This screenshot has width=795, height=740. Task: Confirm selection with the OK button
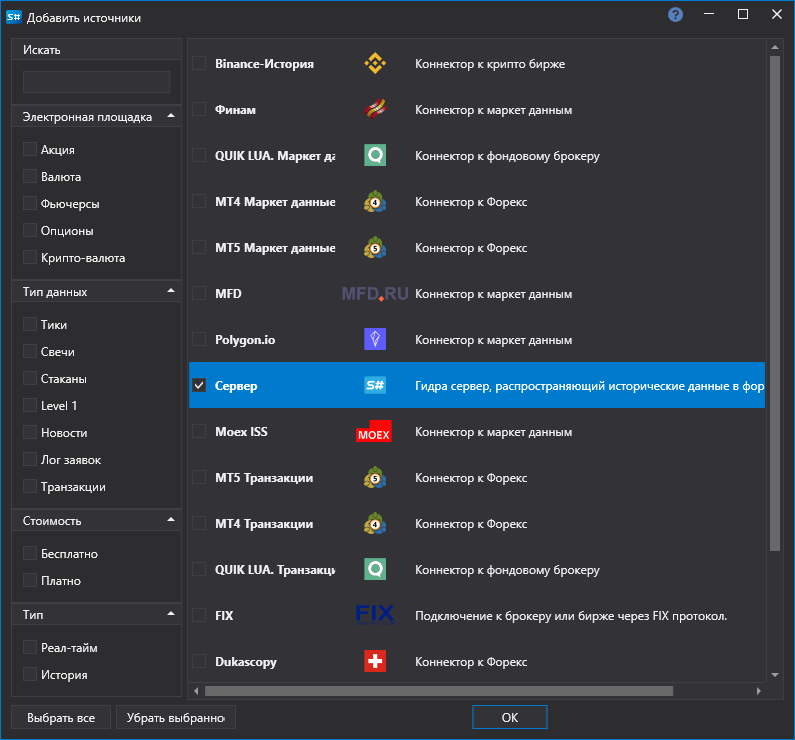click(510, 717)
